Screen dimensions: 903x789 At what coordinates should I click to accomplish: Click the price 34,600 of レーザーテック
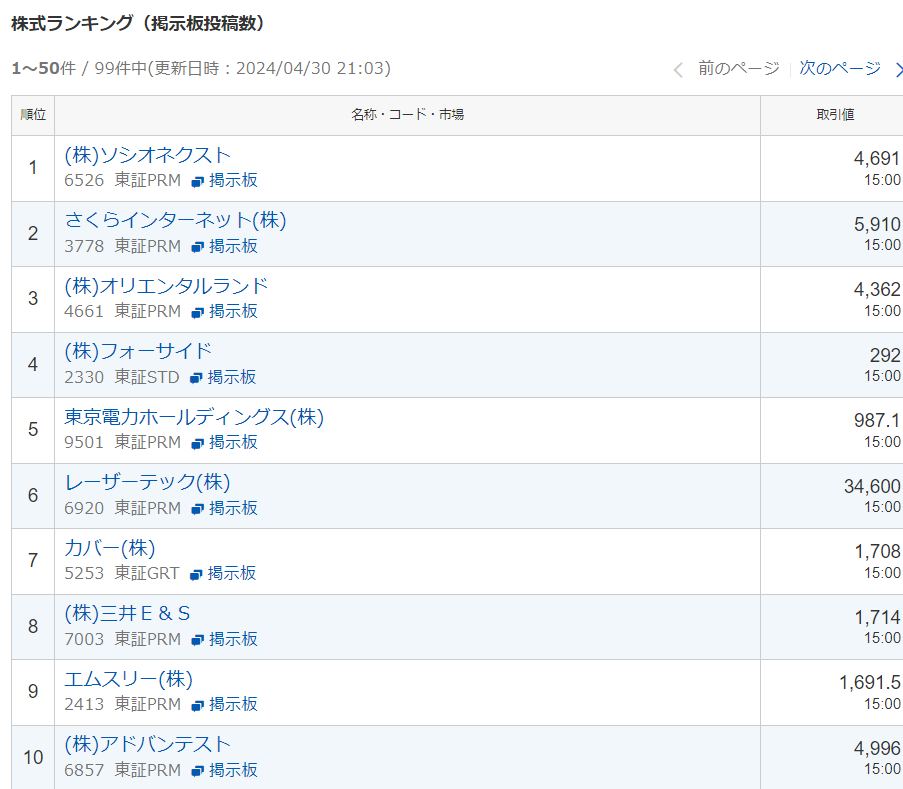tap(872, 487)
